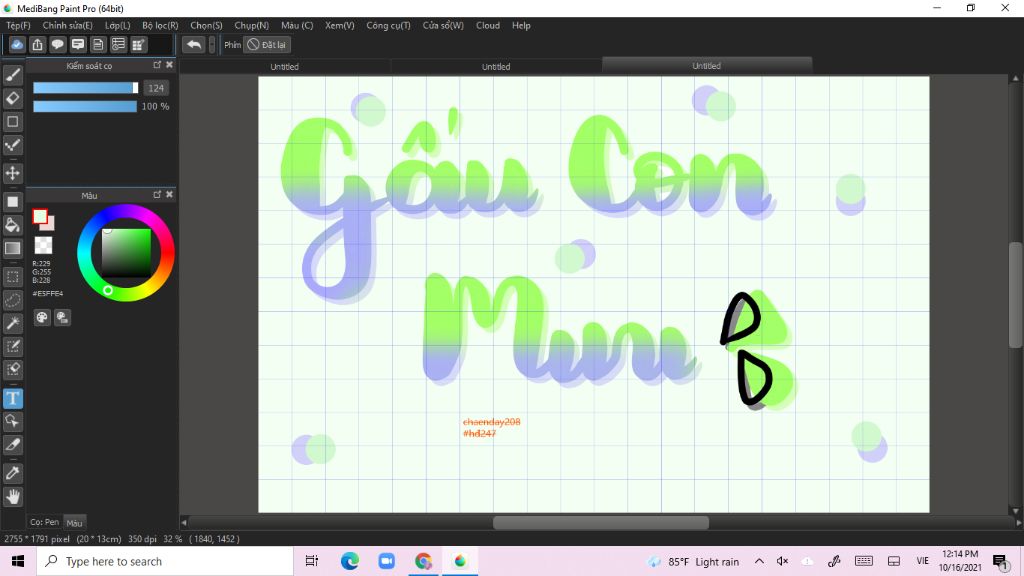This screenshot has width=1024, height=576.
Task: Open the Chụp(N) menu
Action: pyautogui.click(x=251, y=25)
